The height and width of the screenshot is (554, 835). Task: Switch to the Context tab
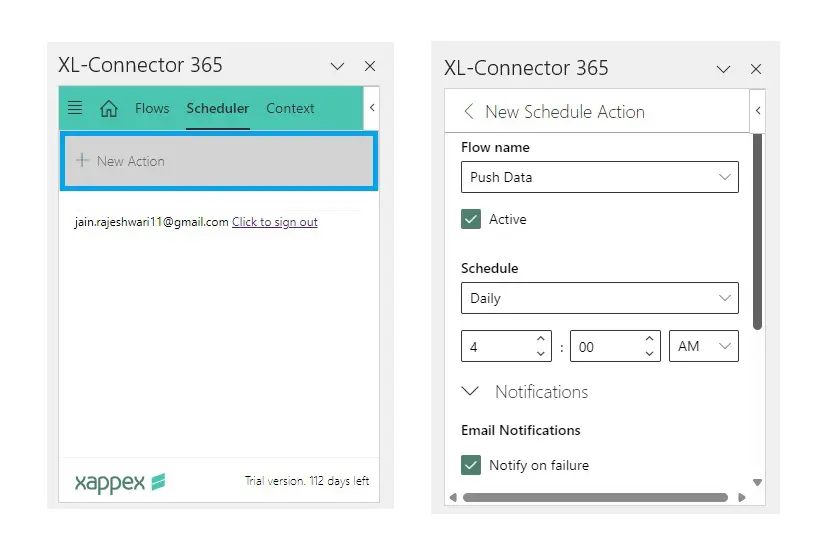(x=290, y=108)
